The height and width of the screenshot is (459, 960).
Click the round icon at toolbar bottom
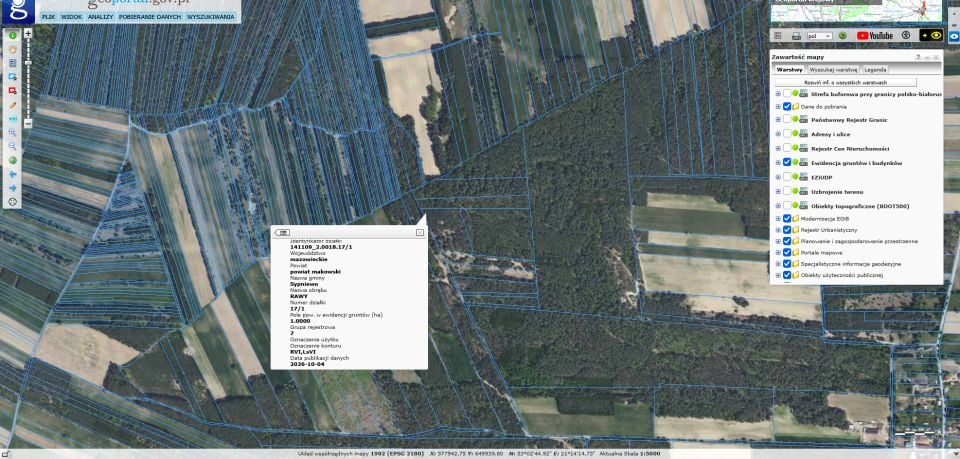pyautogui.click(x=12, y=201)
